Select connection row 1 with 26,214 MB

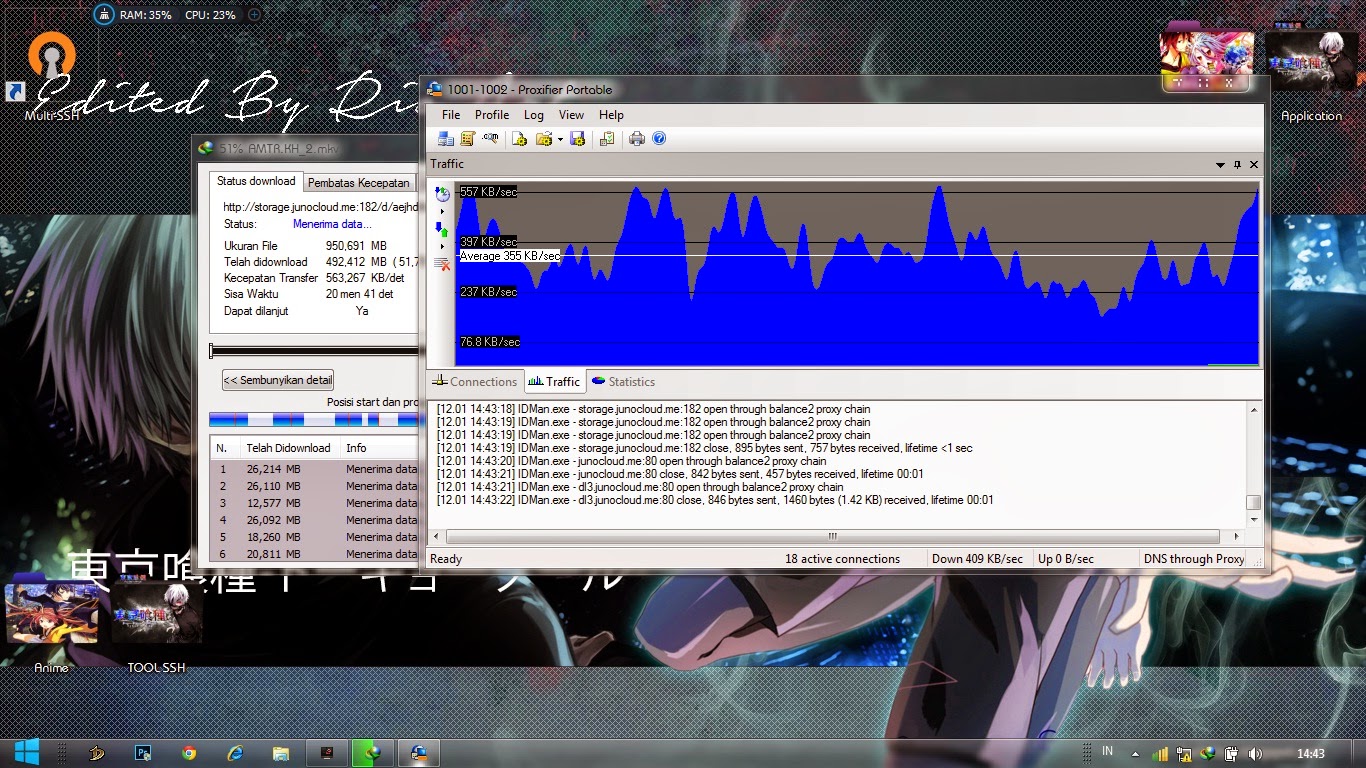(314, 469)
